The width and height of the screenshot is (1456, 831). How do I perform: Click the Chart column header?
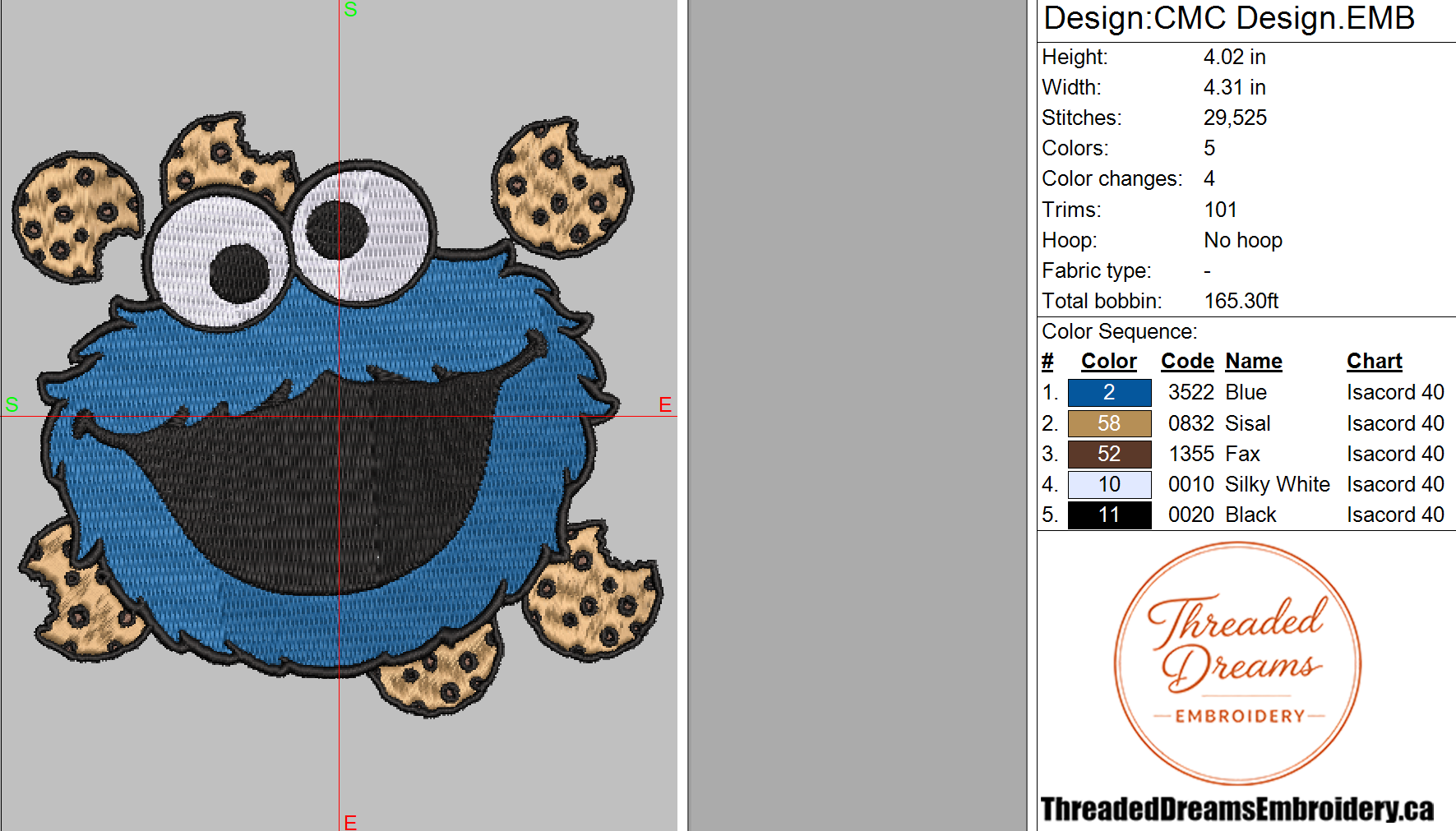pyautogui.click(x=1374, y=361)
